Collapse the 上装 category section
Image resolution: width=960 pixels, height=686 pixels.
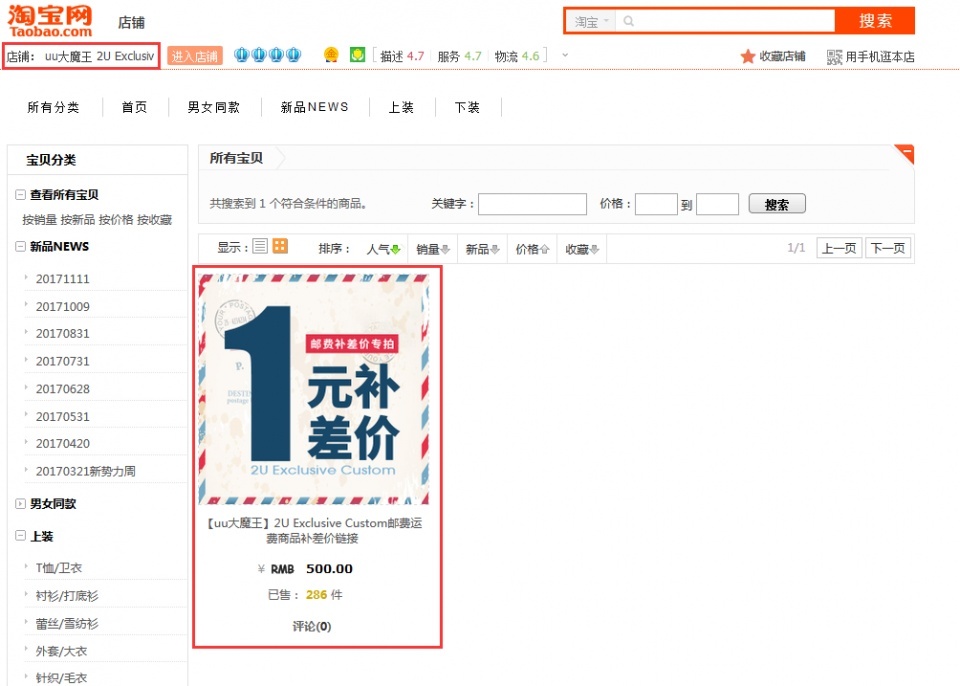[x=21, y=536]
